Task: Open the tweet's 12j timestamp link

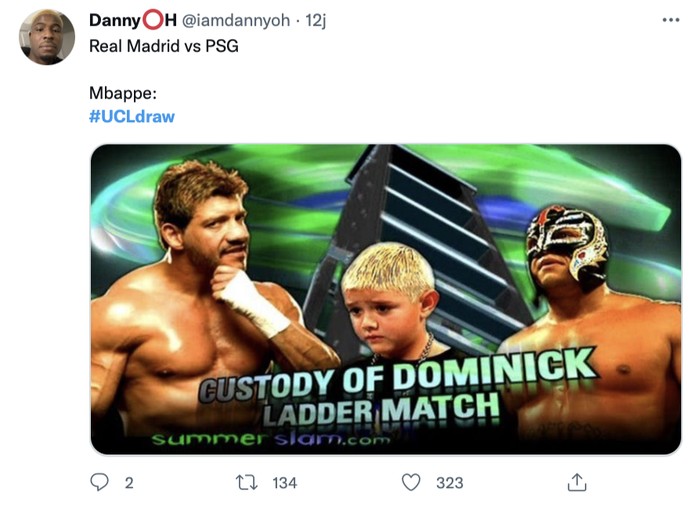Action: click(315, 21)
